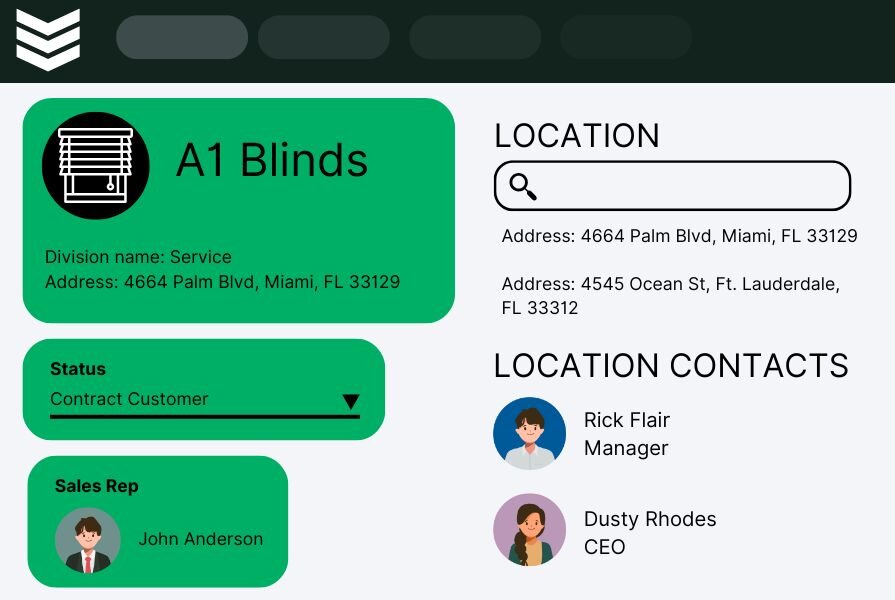Select the first pill tab in the header
895x600 pixels.
click(x=182, y=37)
